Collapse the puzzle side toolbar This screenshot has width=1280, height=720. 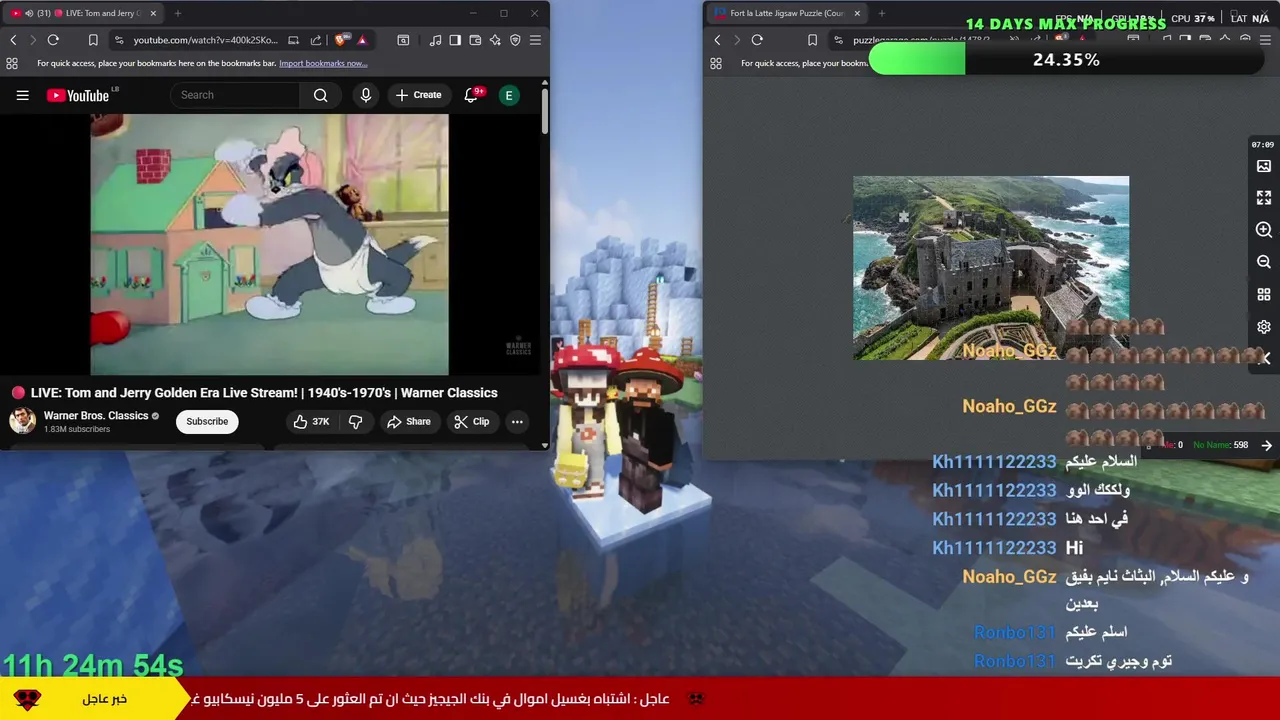pyautogui.click(x=1266, y=358)
